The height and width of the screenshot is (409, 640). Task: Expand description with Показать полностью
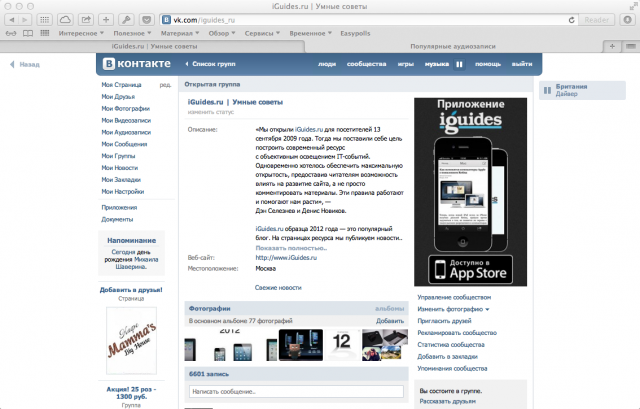click(x=291, y=248)
